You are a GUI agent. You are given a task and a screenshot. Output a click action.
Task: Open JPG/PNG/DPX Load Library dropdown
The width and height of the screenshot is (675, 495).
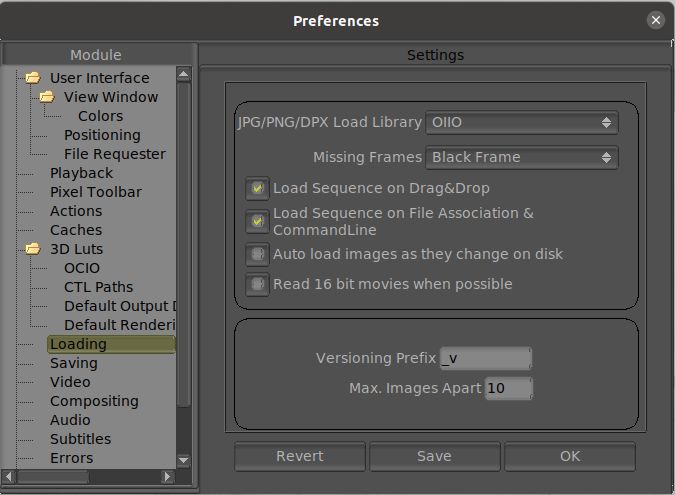click(522, 123)
